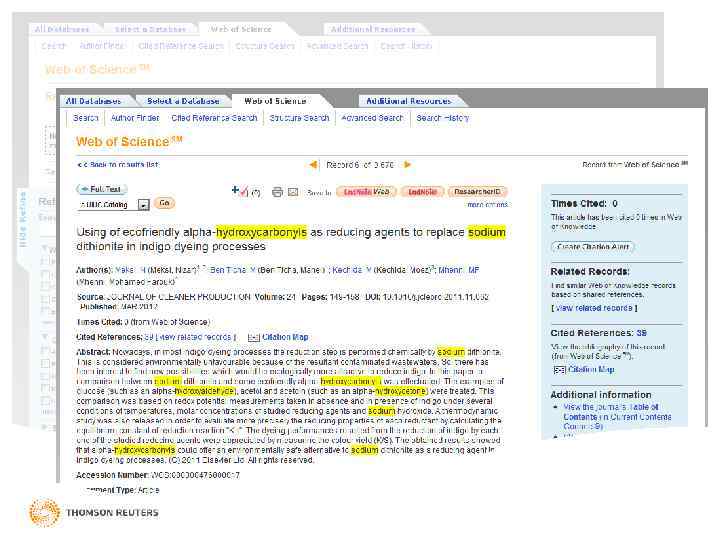Viewport: 720px width, 540px height.
Task: Open Author Finder in front window
Action: [x=135, y=118]
